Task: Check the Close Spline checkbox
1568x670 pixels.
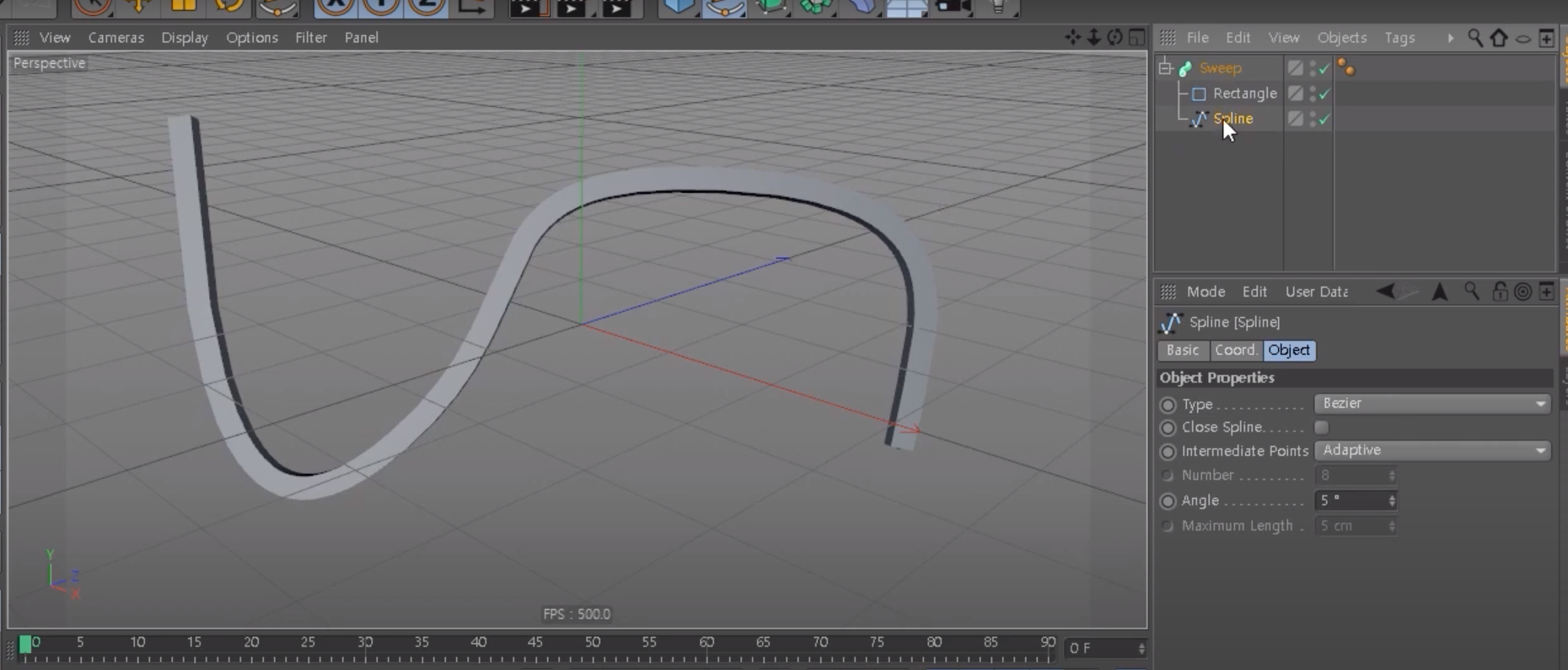Action: pos(1322,427)
